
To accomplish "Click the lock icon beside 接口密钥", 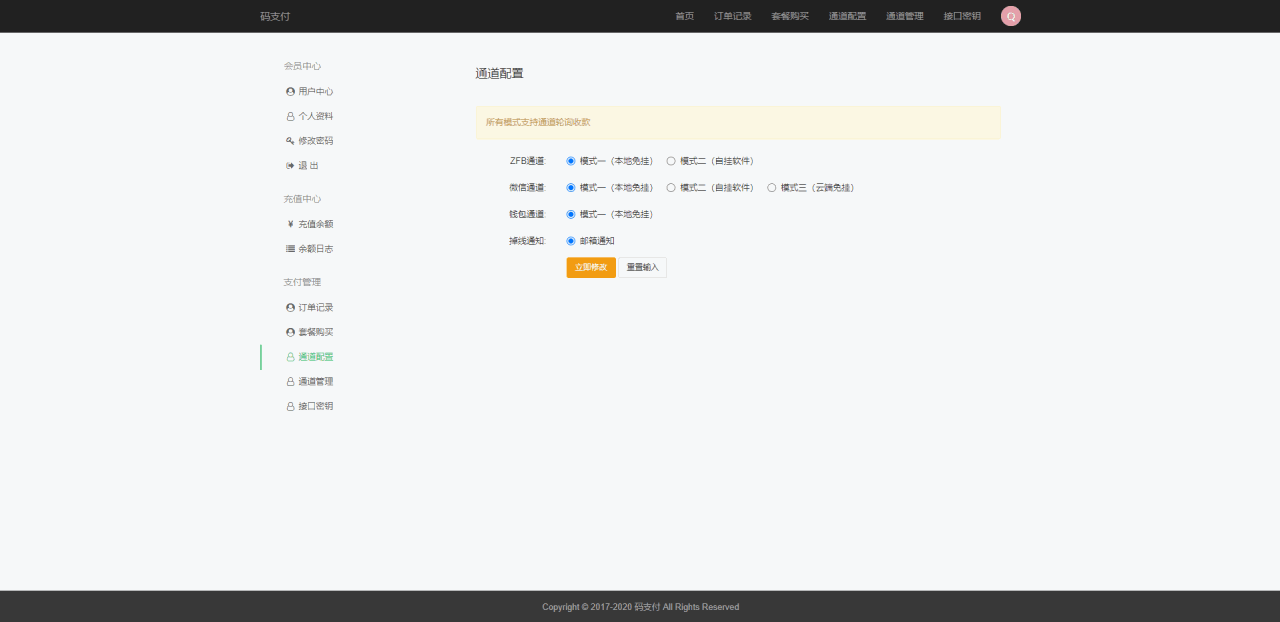I will [290, 407].
